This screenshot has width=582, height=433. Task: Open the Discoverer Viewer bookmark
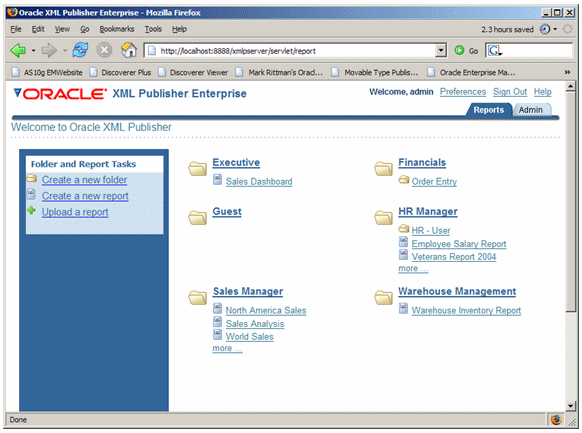193,72
